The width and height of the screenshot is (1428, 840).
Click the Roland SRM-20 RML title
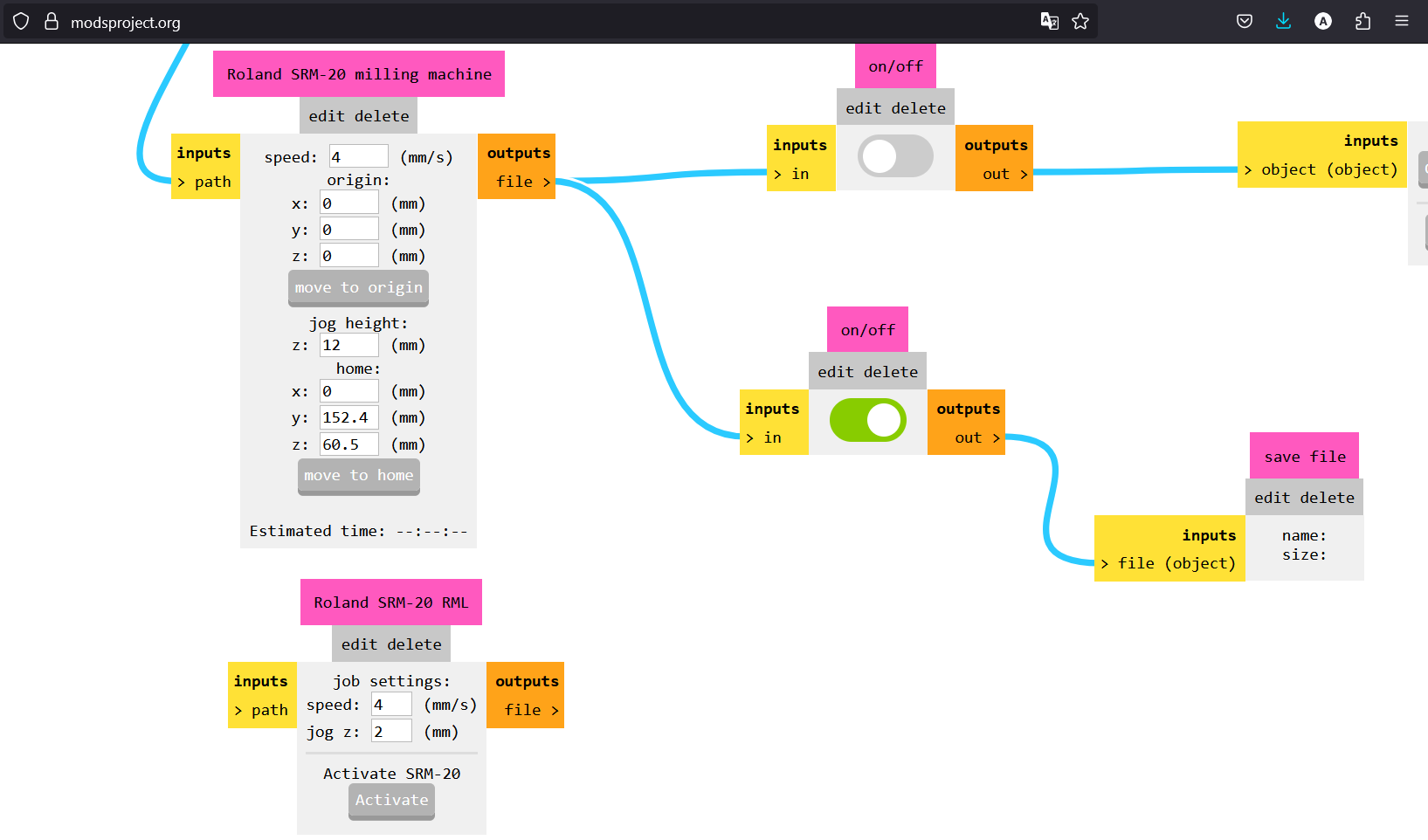(x=391, y=602)
